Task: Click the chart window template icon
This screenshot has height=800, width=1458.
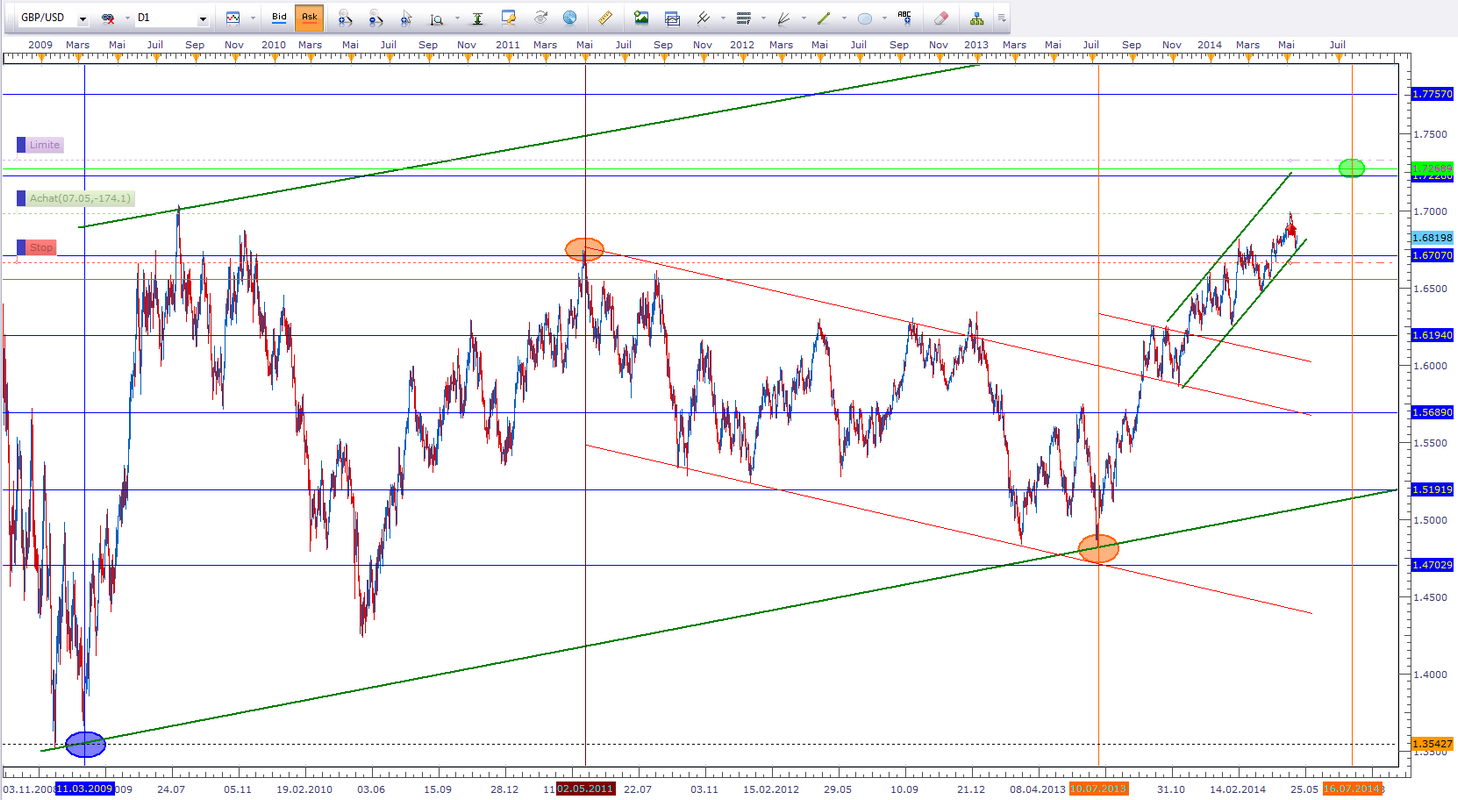Action: pyautogui.click(x=672, y=18)
